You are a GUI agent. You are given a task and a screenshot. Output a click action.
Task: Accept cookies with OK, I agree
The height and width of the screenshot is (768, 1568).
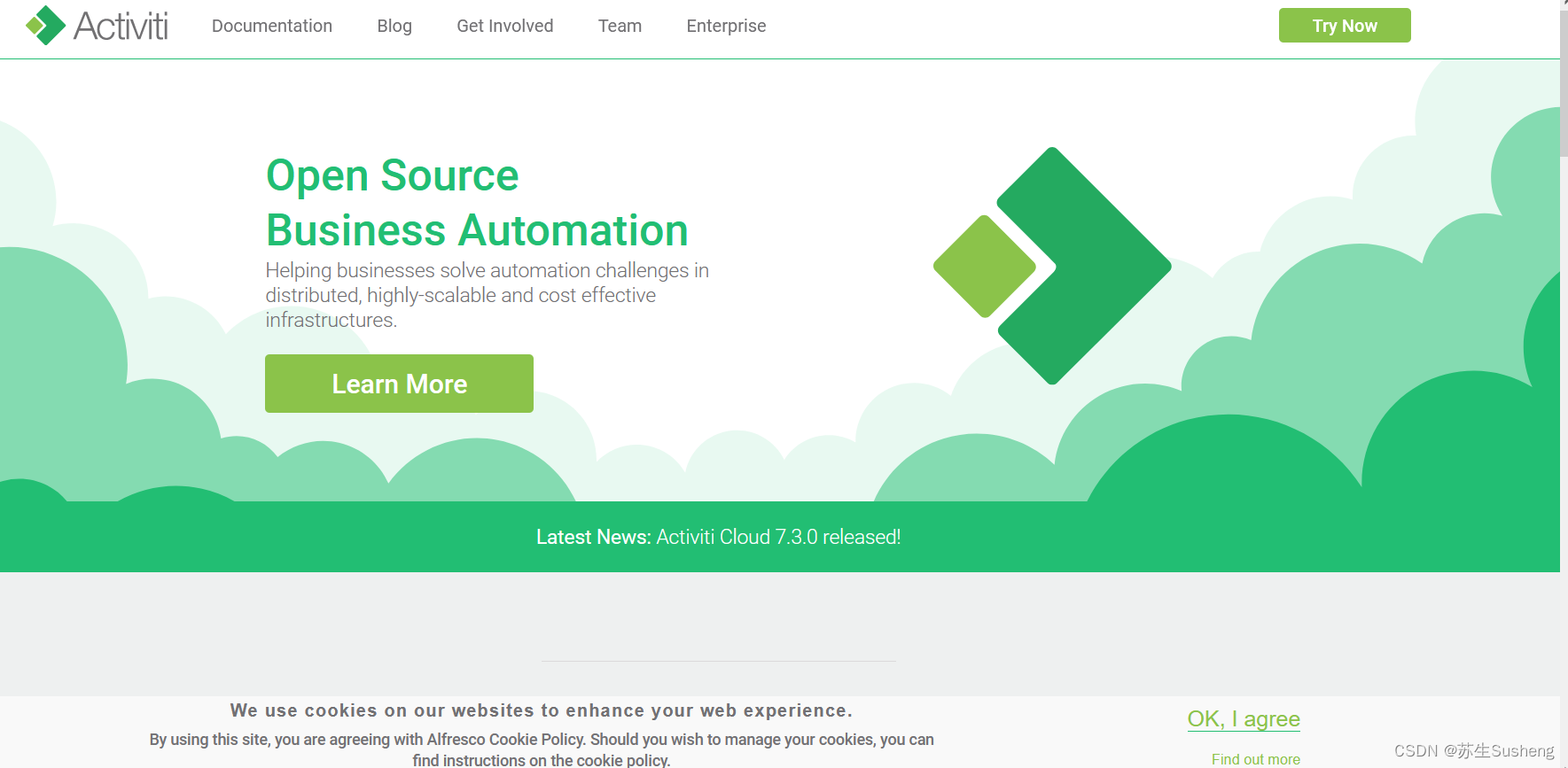1244,718
